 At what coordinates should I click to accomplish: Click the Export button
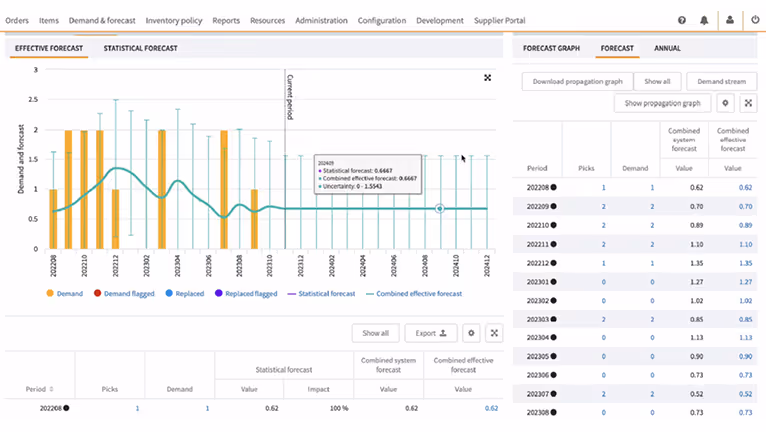coord(431,333)
